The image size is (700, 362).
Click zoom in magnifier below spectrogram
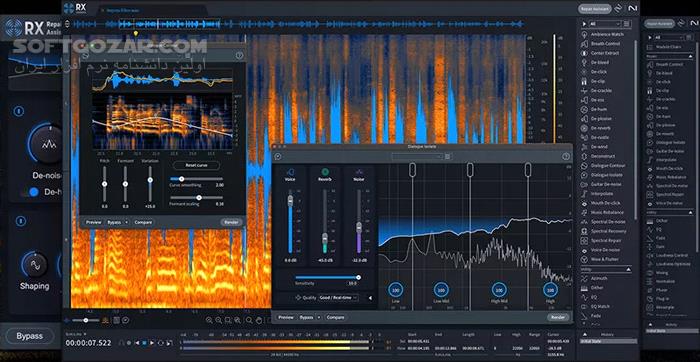(x=209, y=320)
